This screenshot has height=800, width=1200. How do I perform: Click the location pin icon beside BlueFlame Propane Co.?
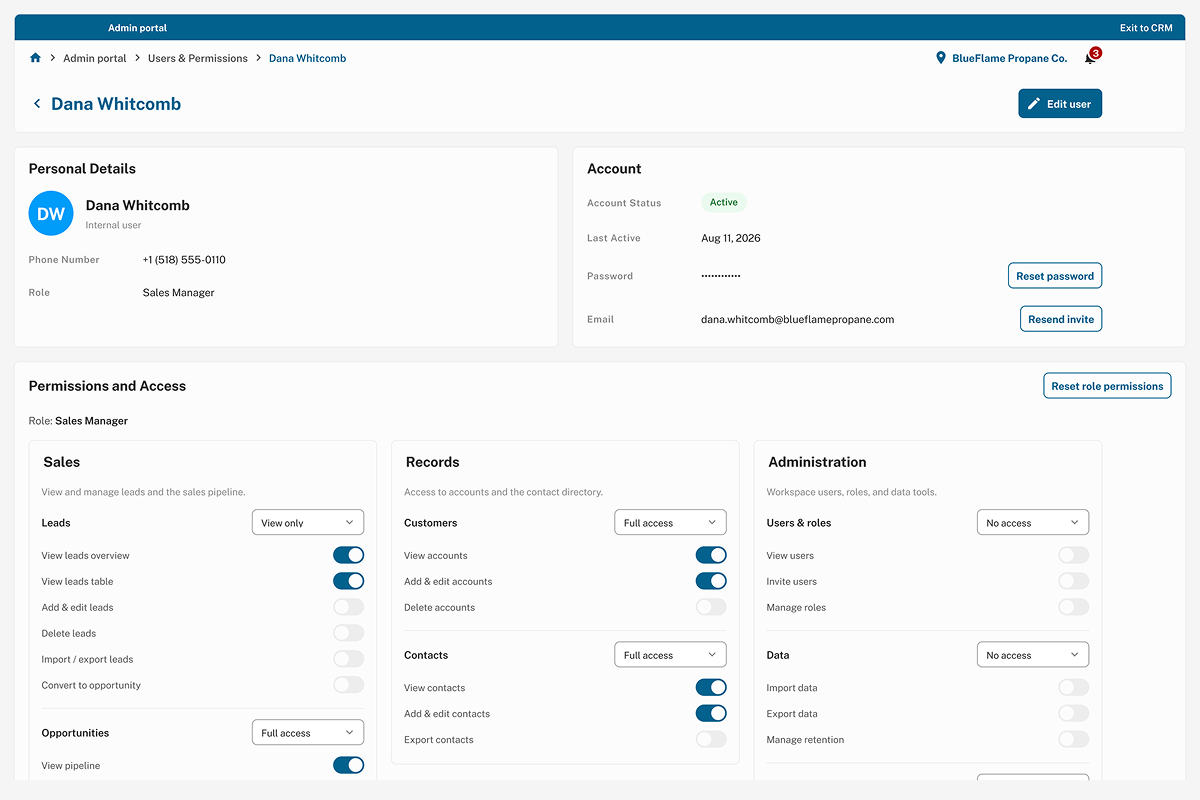[x=940, y=58]
